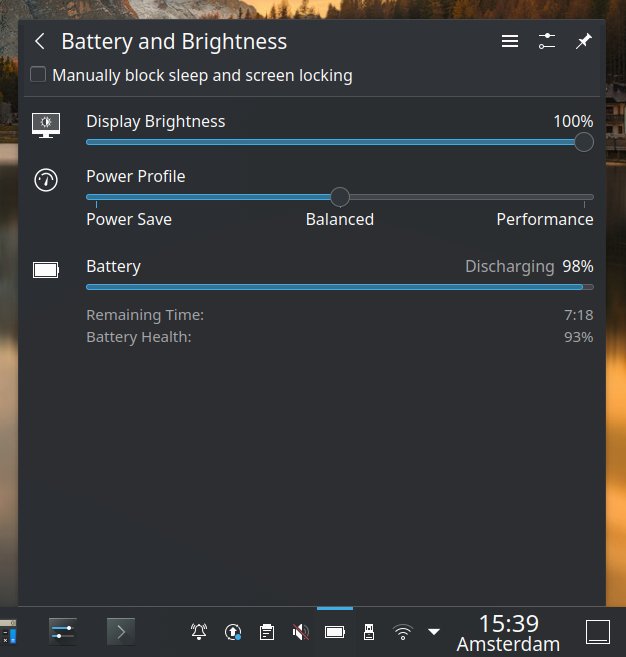Click the power profile gauge icon

[x=46, y=180]
